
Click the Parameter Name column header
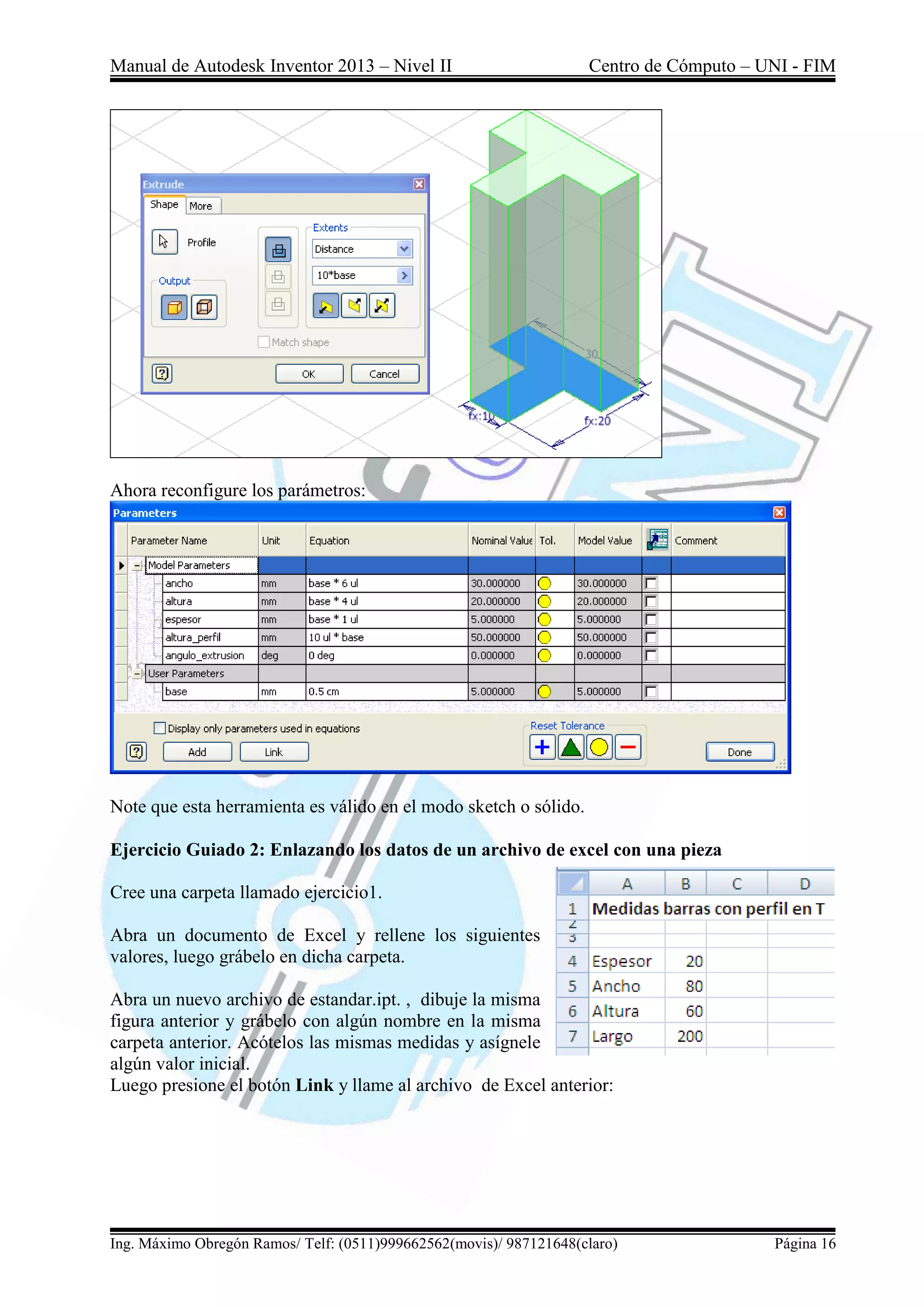pos(193,540)
